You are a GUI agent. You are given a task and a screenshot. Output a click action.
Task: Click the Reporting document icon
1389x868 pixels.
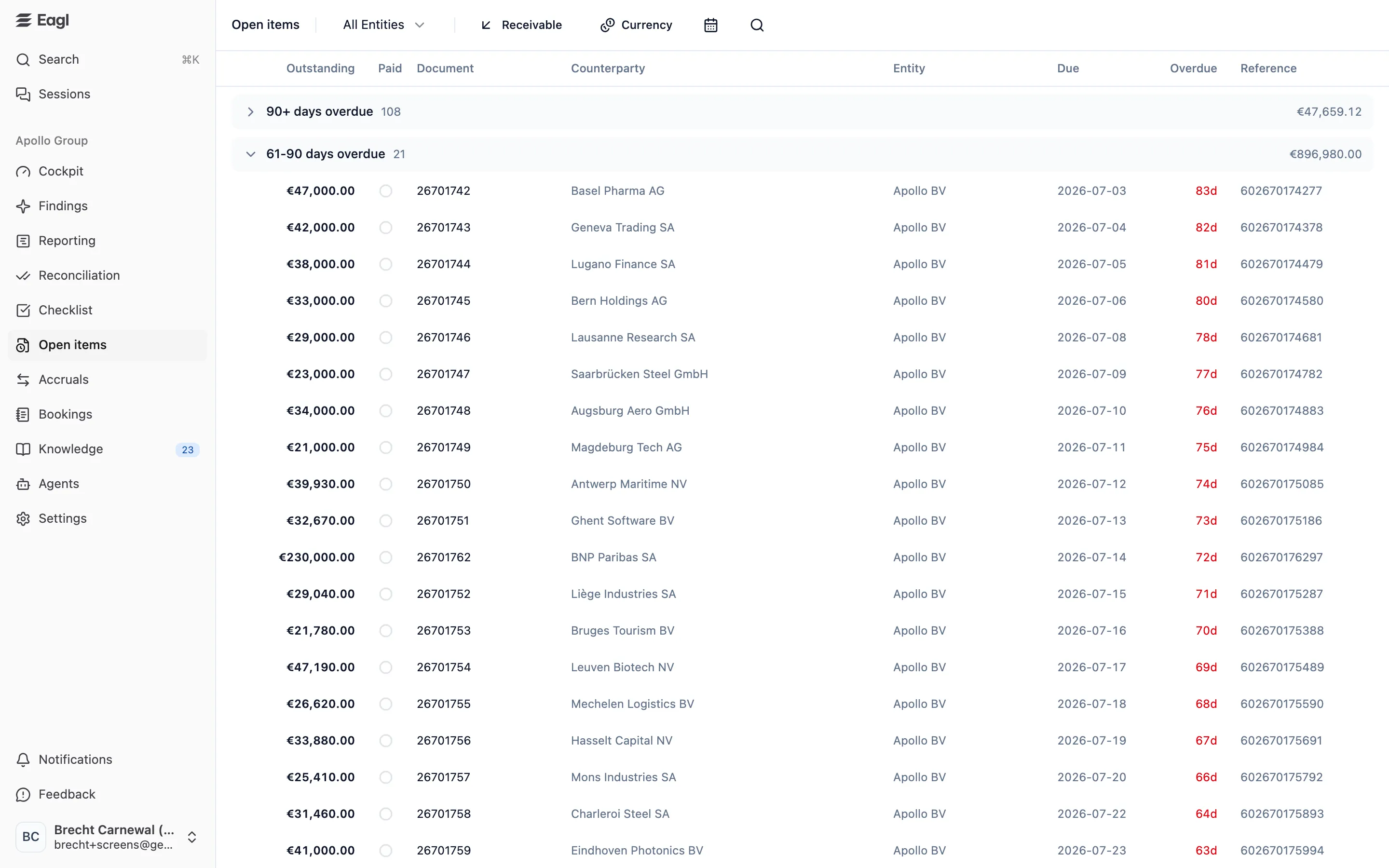point(23,241)
